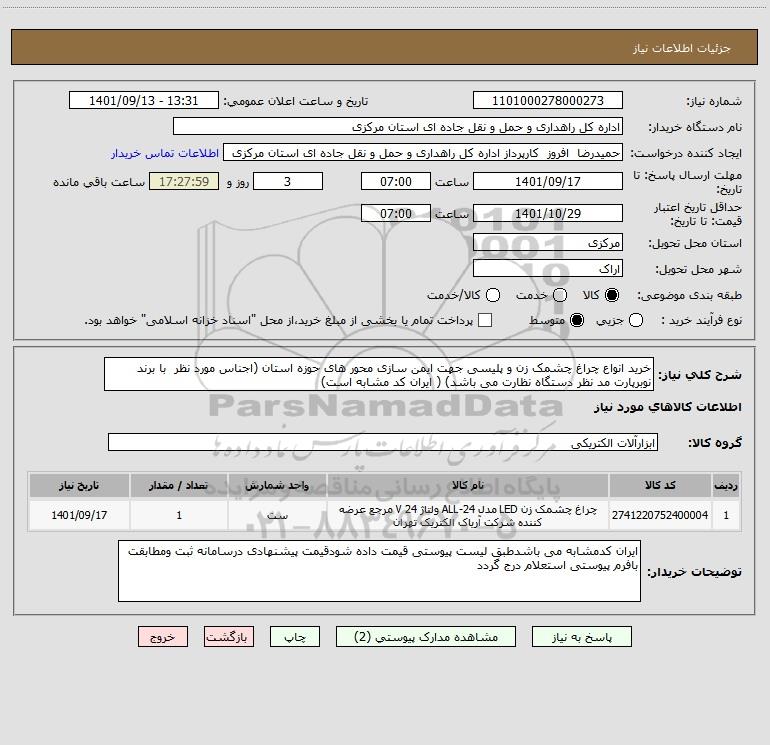Click the توضیحات خریدار text area

tap(379, 571)
